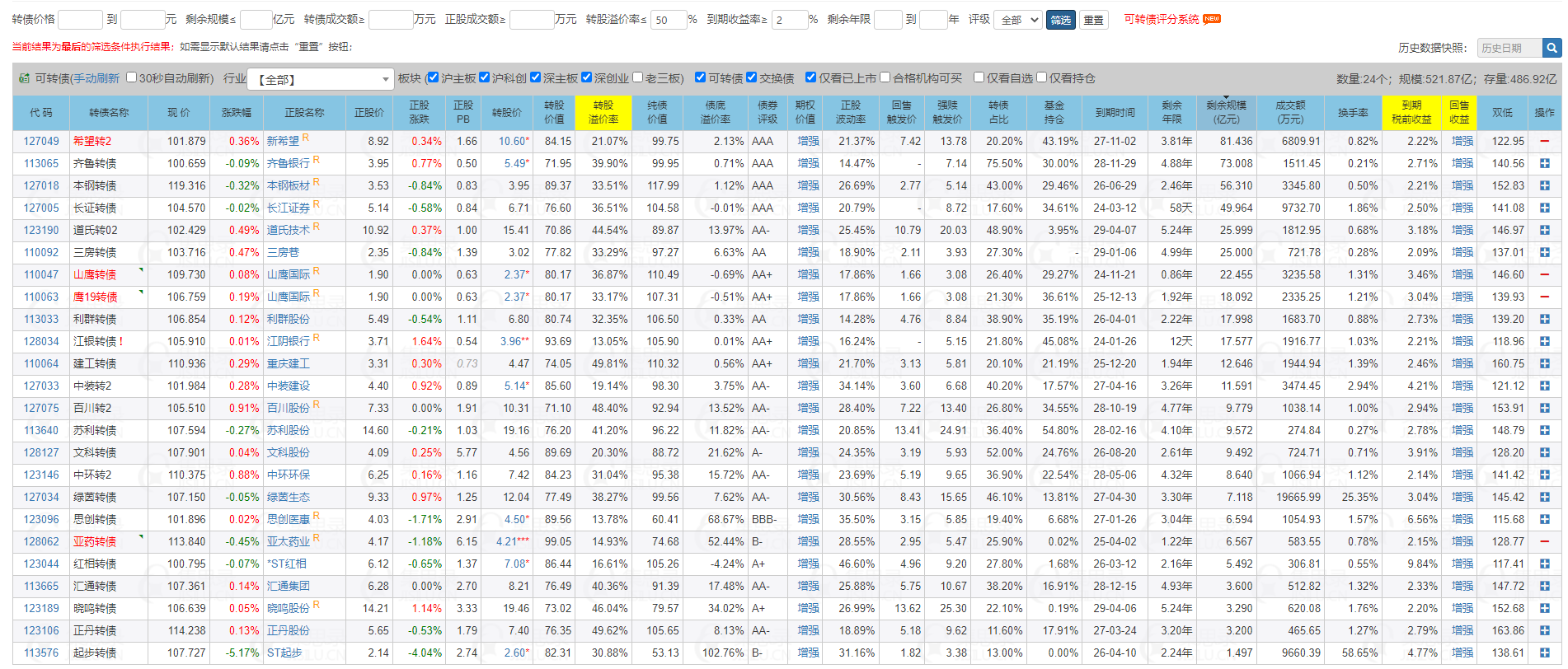
Task: Uncheck the 沪科创 board checkbox
Action: click(484, 77)
